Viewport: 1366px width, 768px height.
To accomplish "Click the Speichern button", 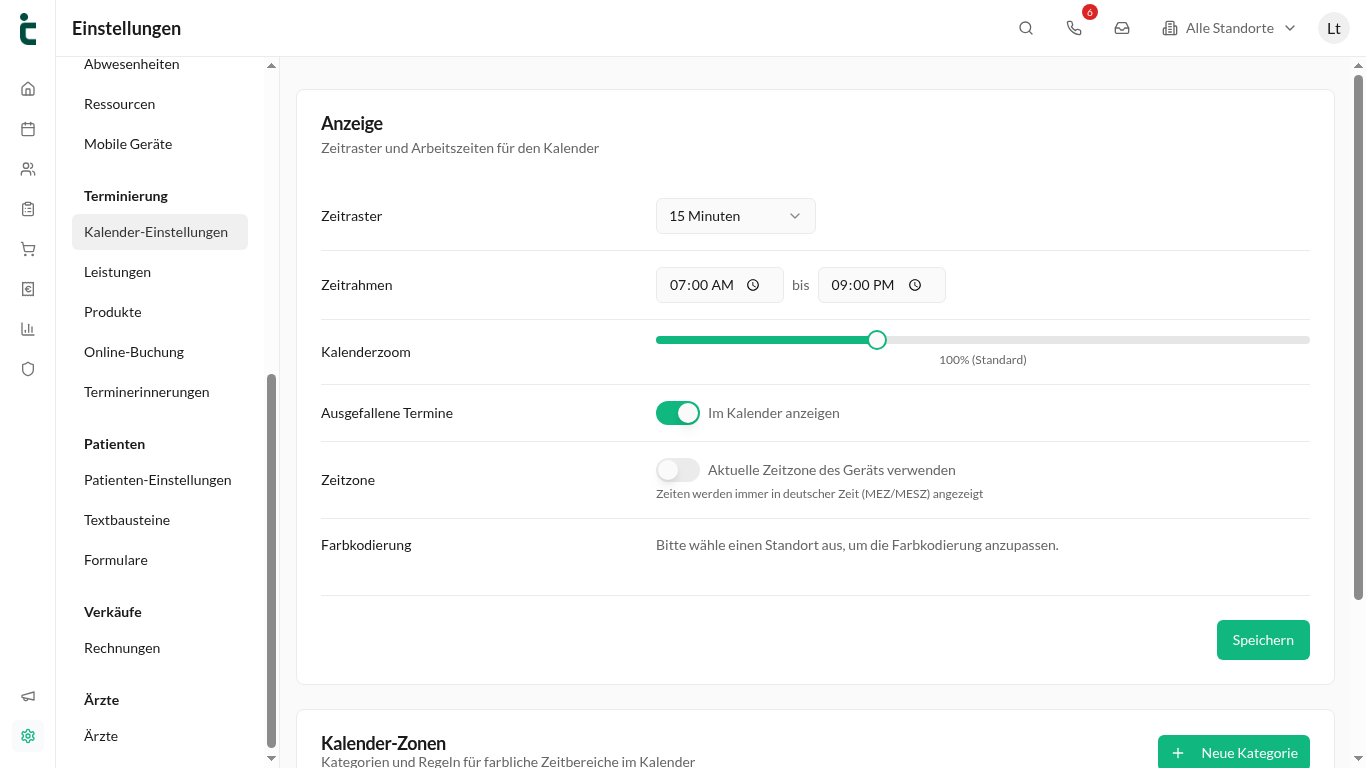I will [1263, 640].
